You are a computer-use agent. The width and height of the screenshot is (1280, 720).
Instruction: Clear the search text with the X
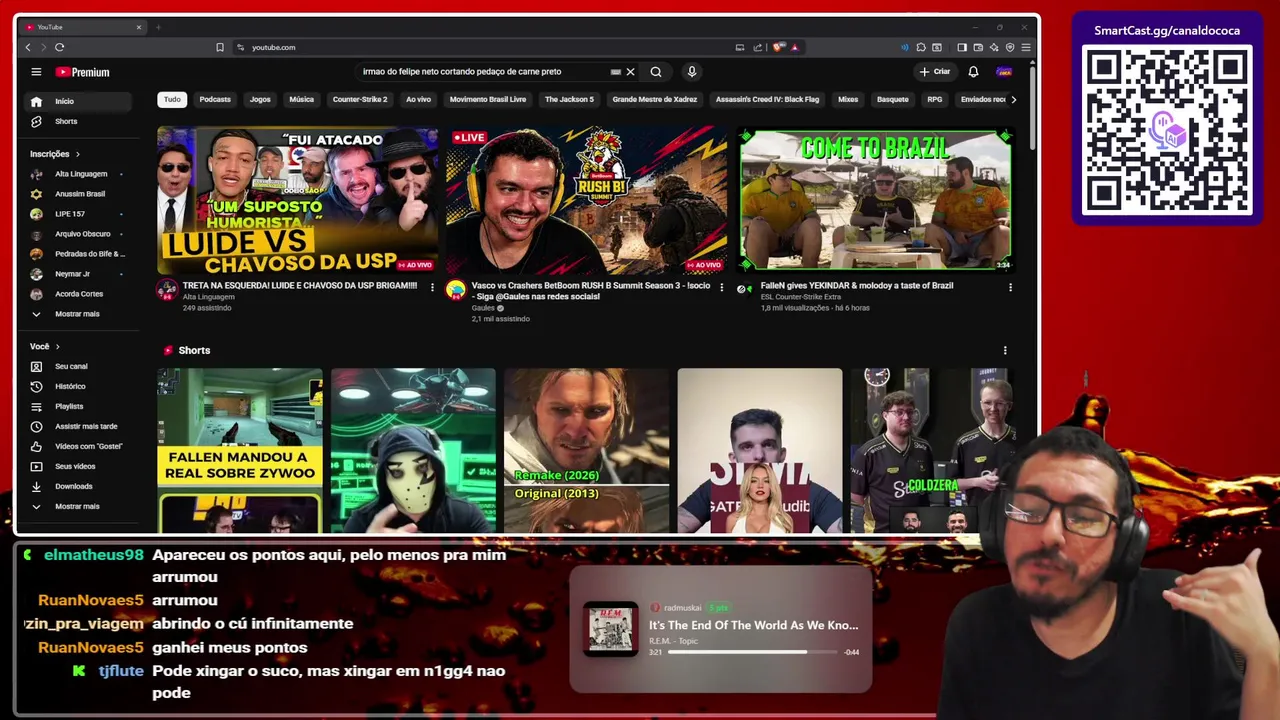pyautogui.click(x=630, y=72)
